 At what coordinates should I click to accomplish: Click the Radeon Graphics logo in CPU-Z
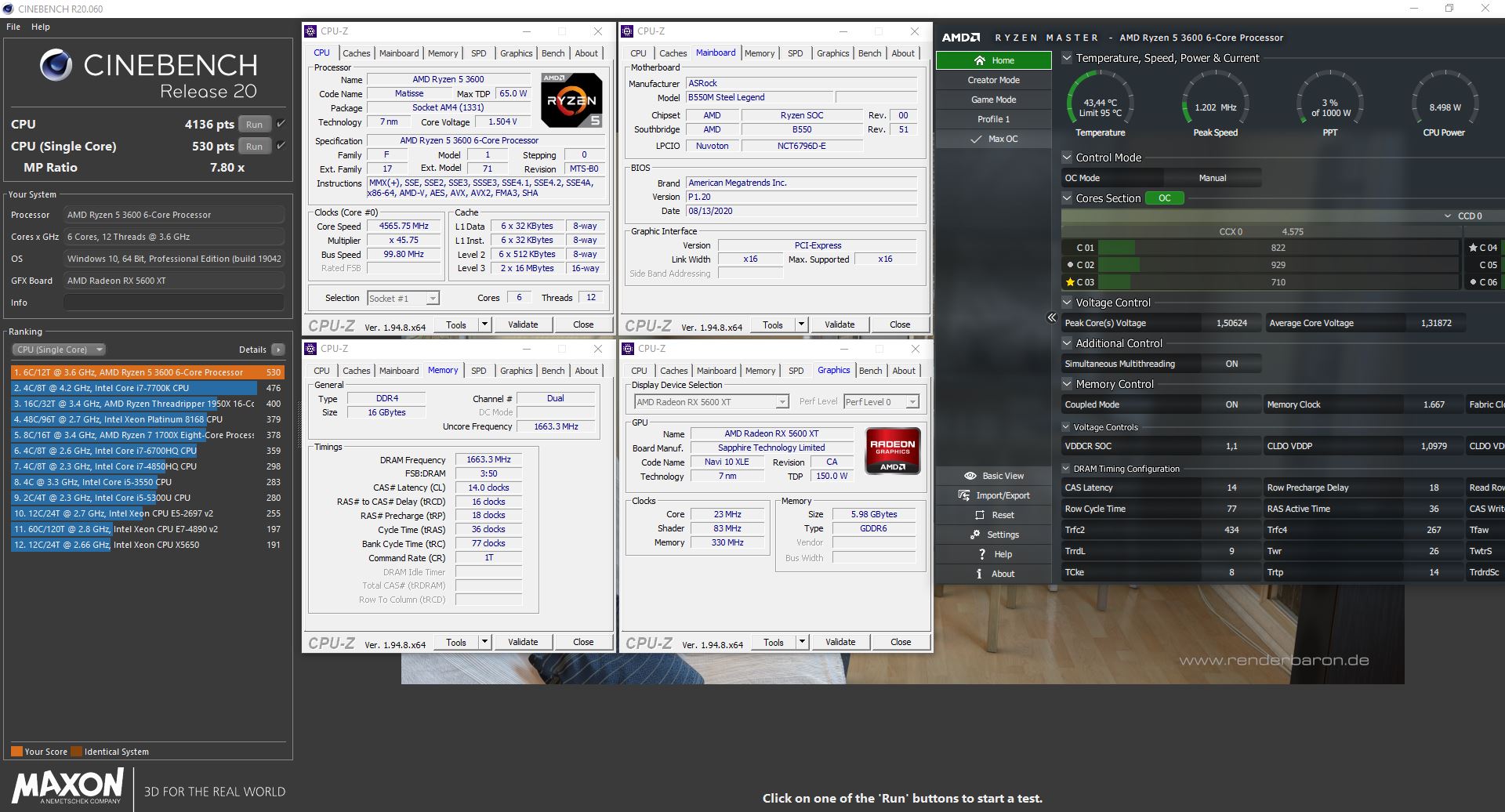(893, 451)
